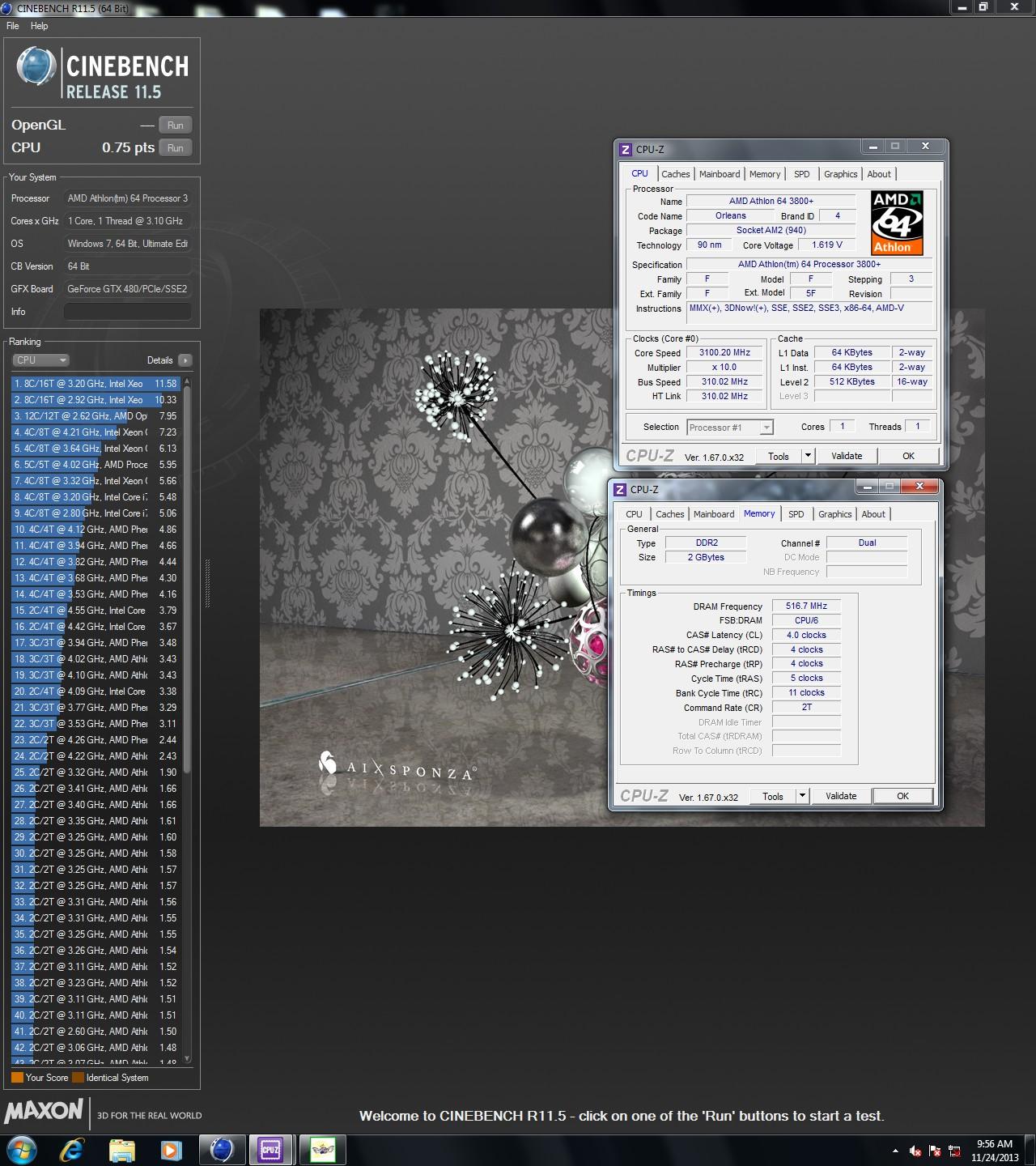Click Maxon logo at bottom
The width and height of the screenshot is (1036, 1166).
tap(44, 1111)
